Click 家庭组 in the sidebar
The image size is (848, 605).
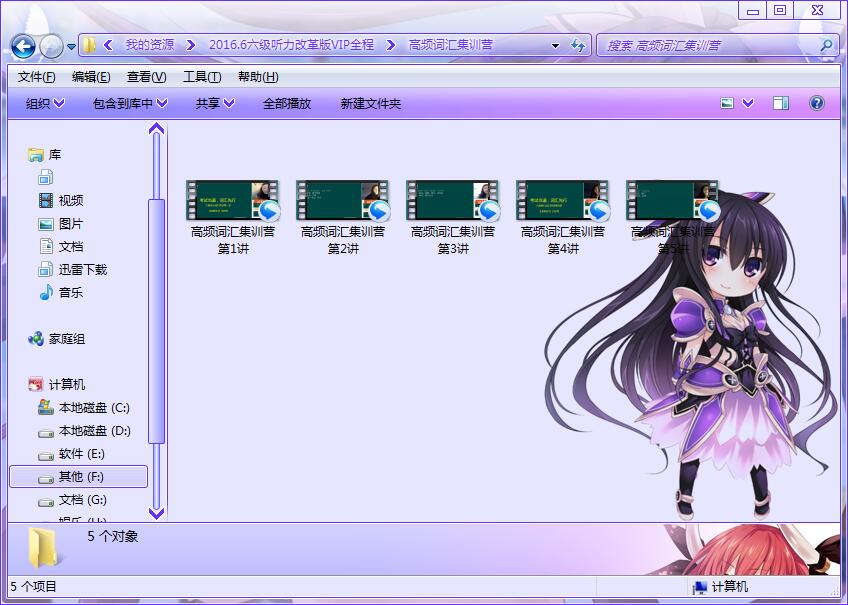tap(66, 339)
